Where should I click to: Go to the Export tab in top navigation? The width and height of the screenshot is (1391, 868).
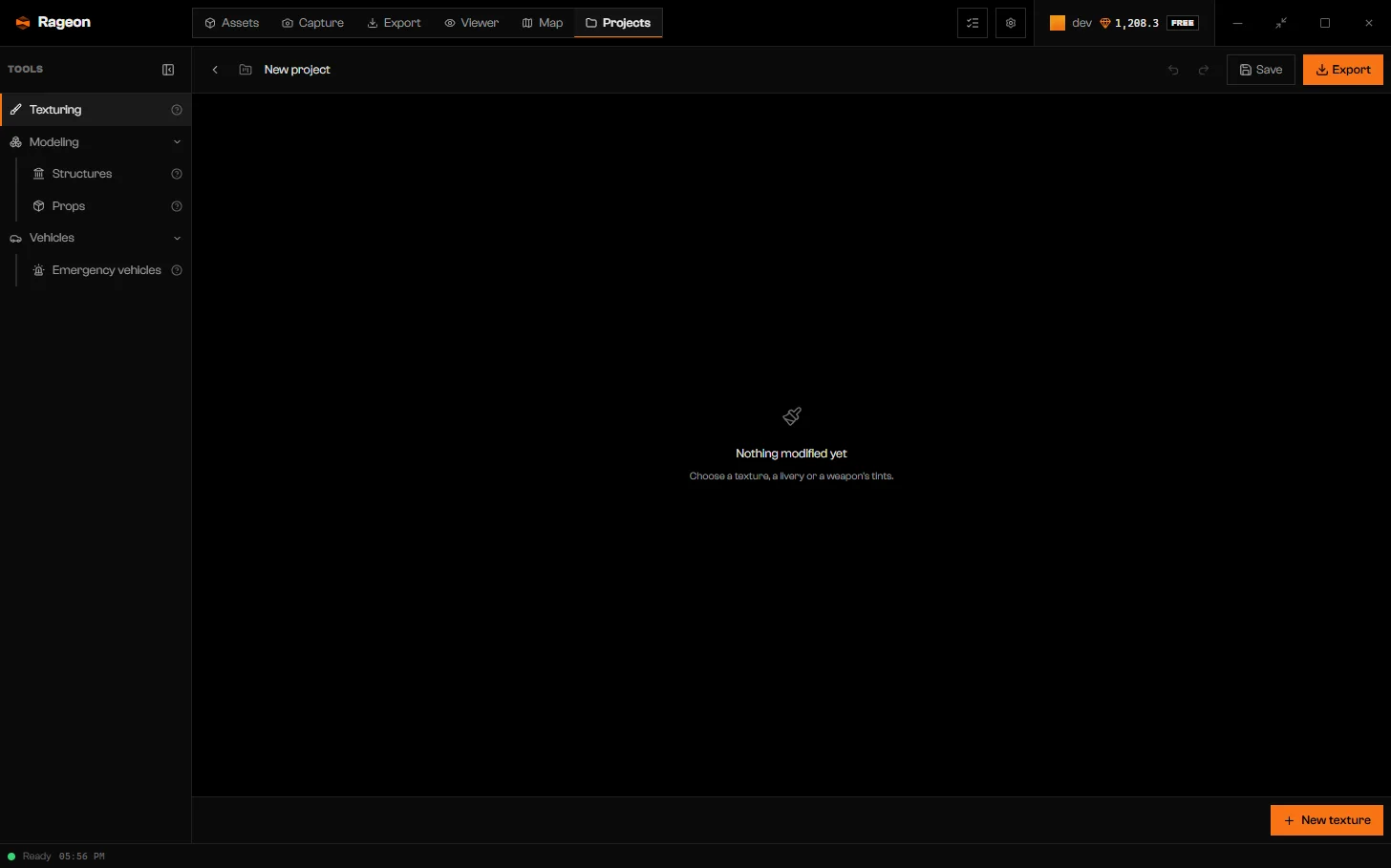coord(394,23)
